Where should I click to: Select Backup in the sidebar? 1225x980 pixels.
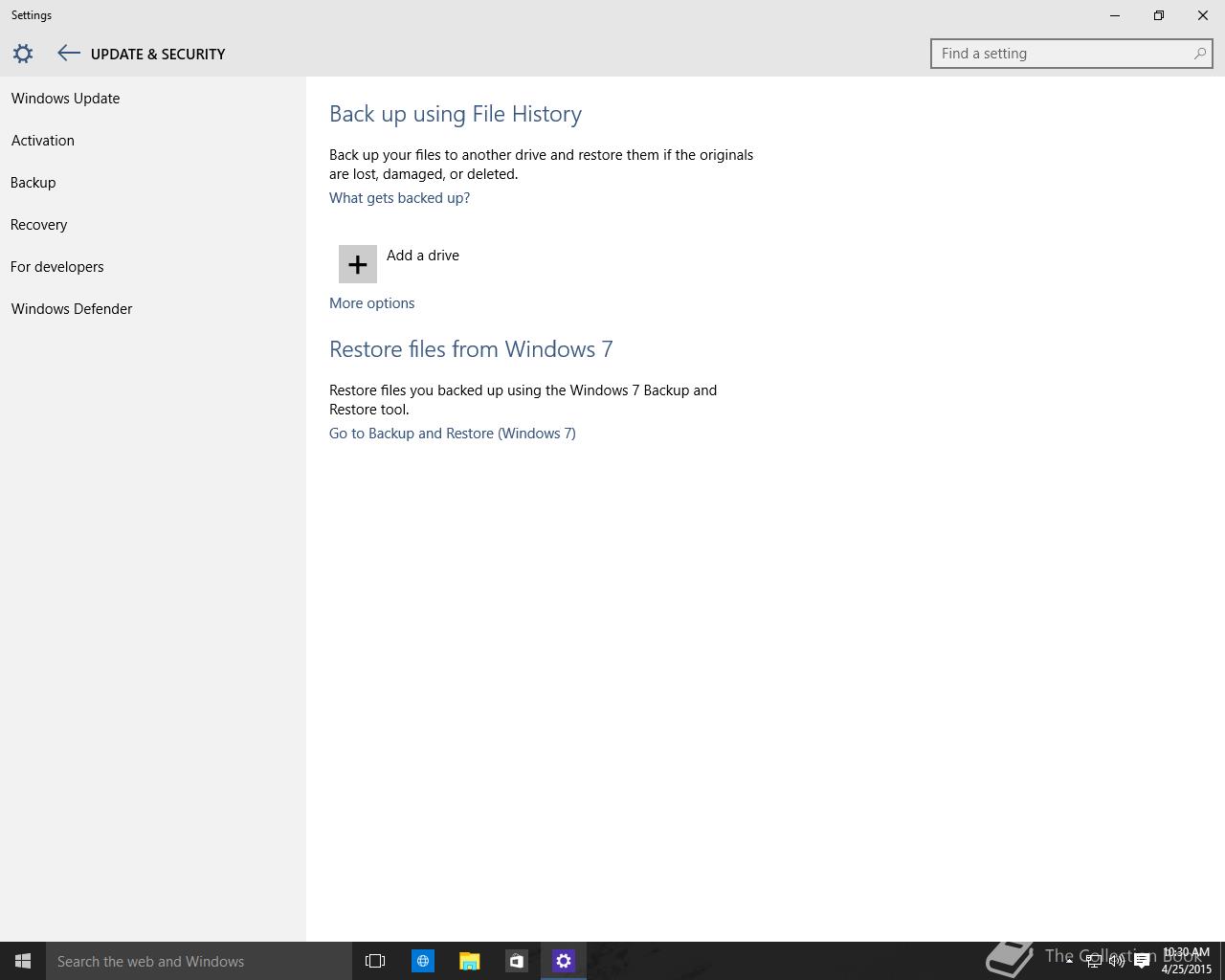pyautogui.click(x=33, y=183)
